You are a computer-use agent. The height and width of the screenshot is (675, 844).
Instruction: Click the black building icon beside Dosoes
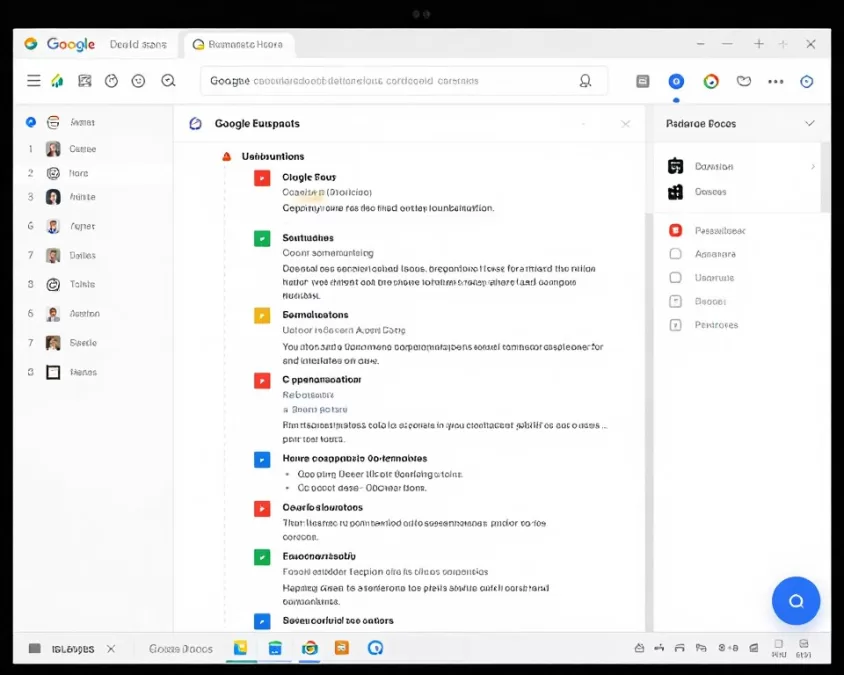676,192
